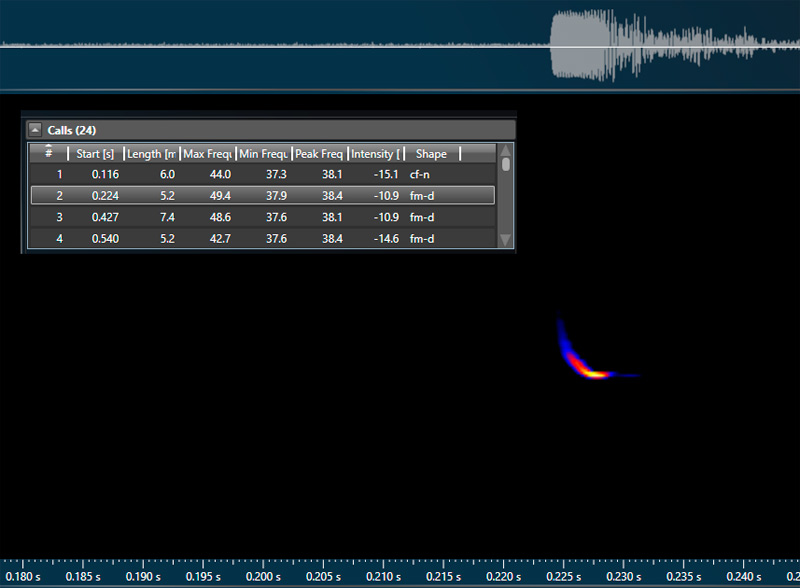This screenshot has width=800, height=588.
Task: Click the 6.0 length cell in row 1
Action: 167,175
